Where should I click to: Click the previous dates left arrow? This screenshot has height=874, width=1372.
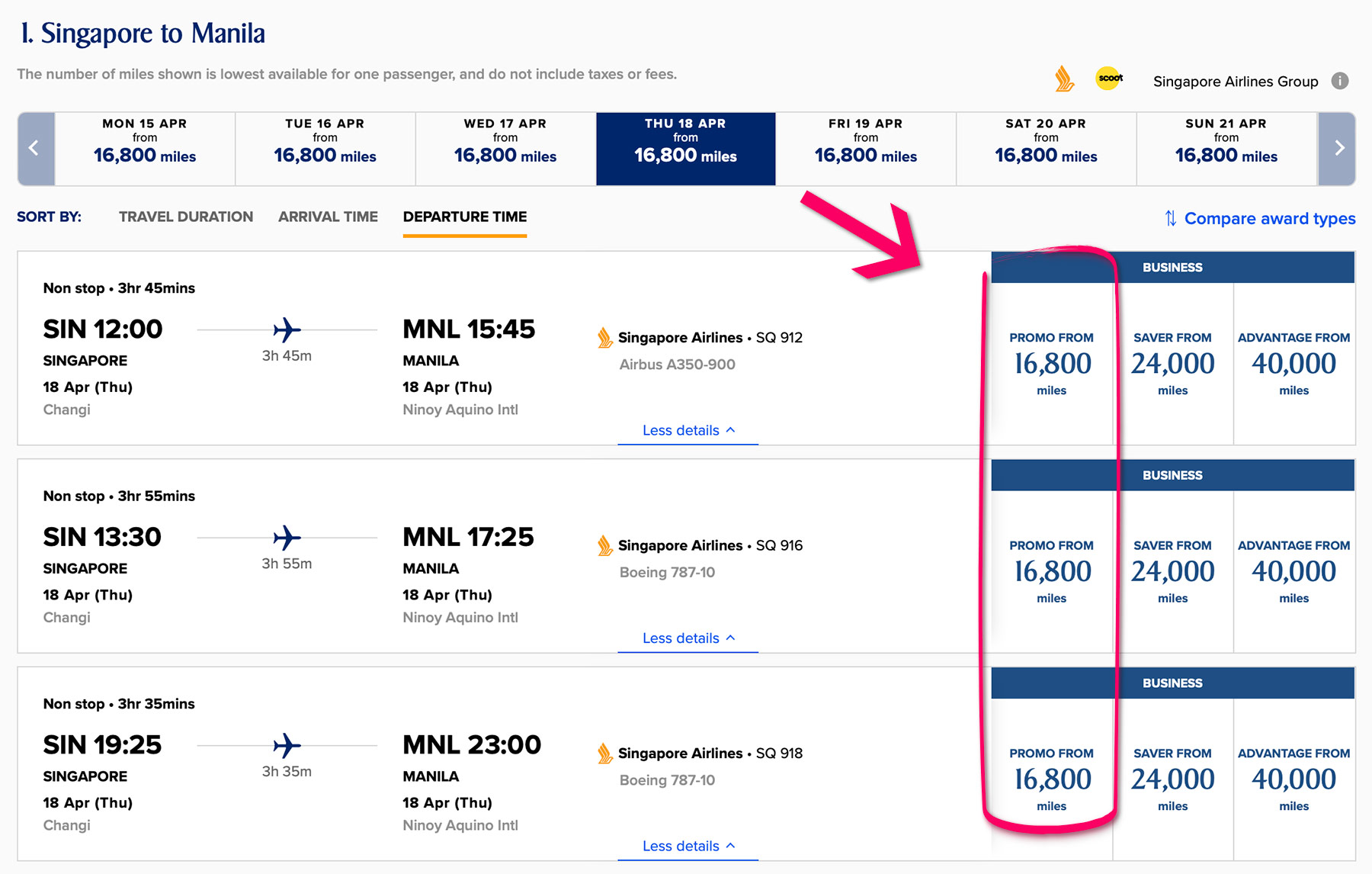click(35, 149)
